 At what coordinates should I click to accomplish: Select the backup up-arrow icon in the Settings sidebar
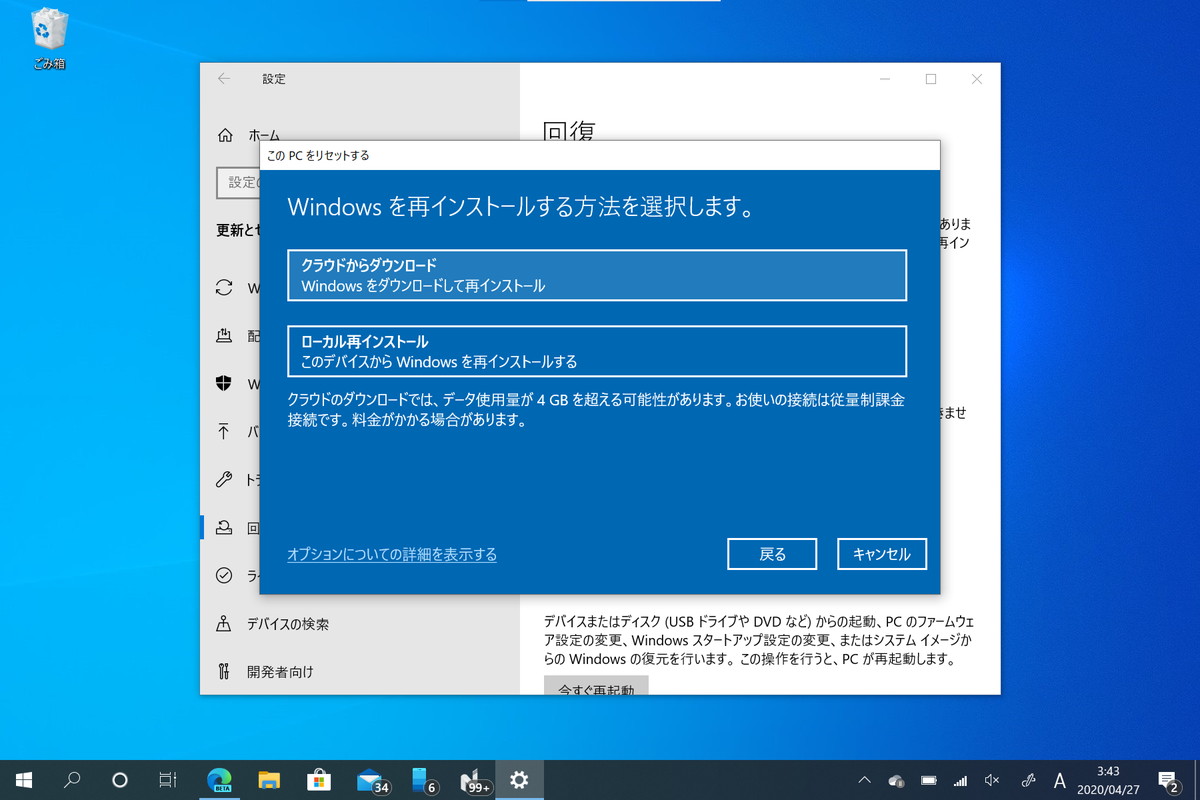click(224, 432)
